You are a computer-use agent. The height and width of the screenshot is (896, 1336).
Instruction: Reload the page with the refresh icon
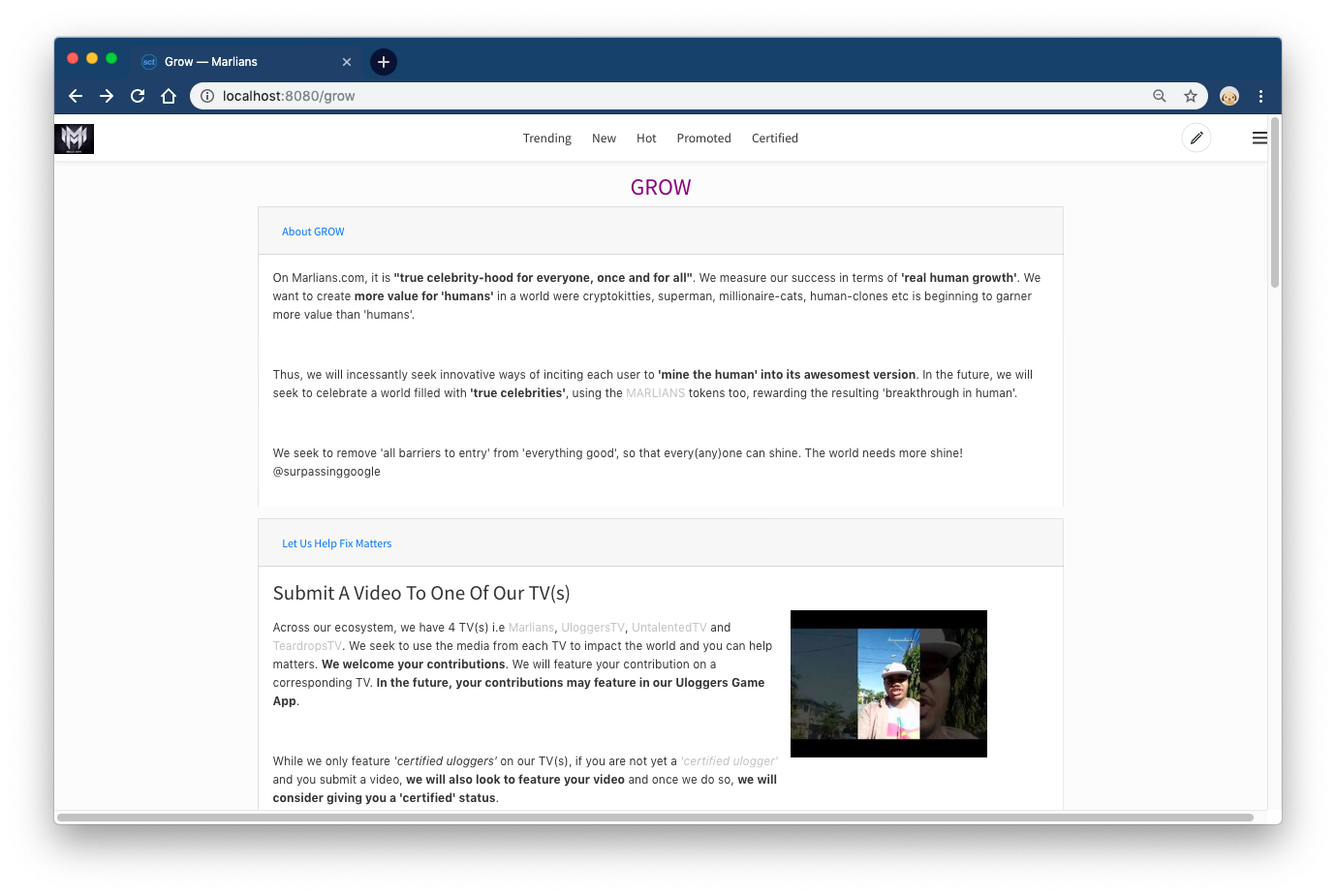138,96
